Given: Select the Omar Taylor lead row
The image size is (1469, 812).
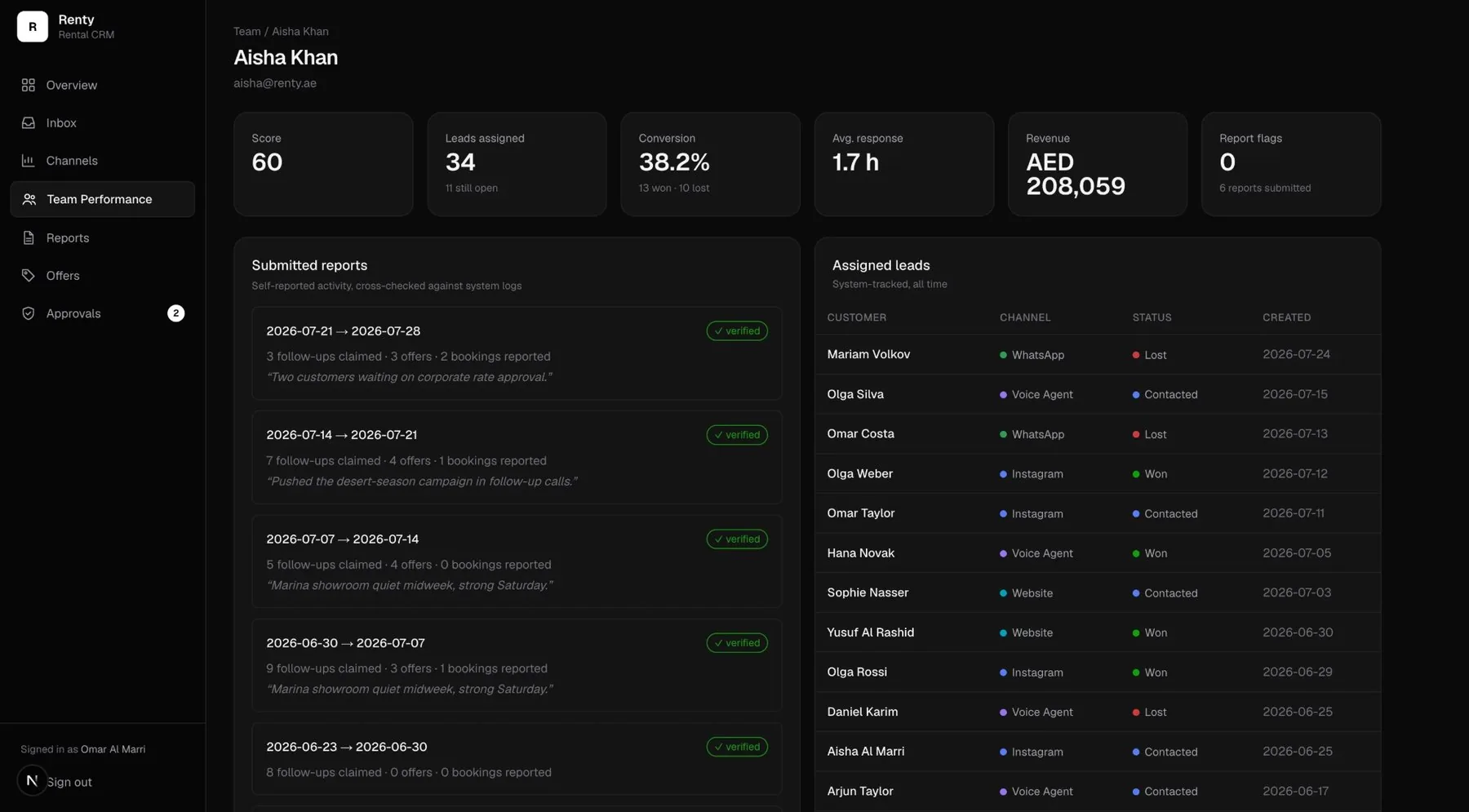Looking at the screenshot, I should click(1098, 513).
